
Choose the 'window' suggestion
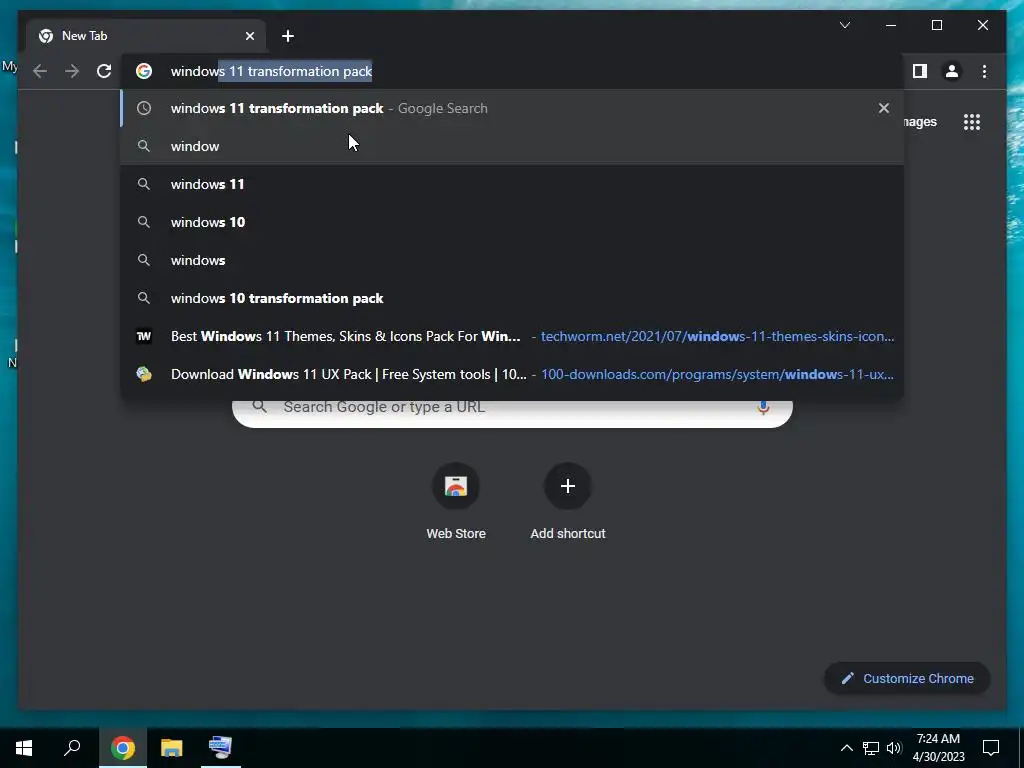tap(512, 146)
